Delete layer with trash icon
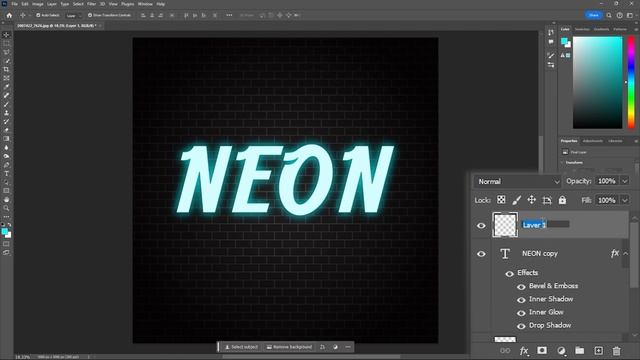Viewport: 640px width, 360px height. pyautogui.click(x=616, y=351)
